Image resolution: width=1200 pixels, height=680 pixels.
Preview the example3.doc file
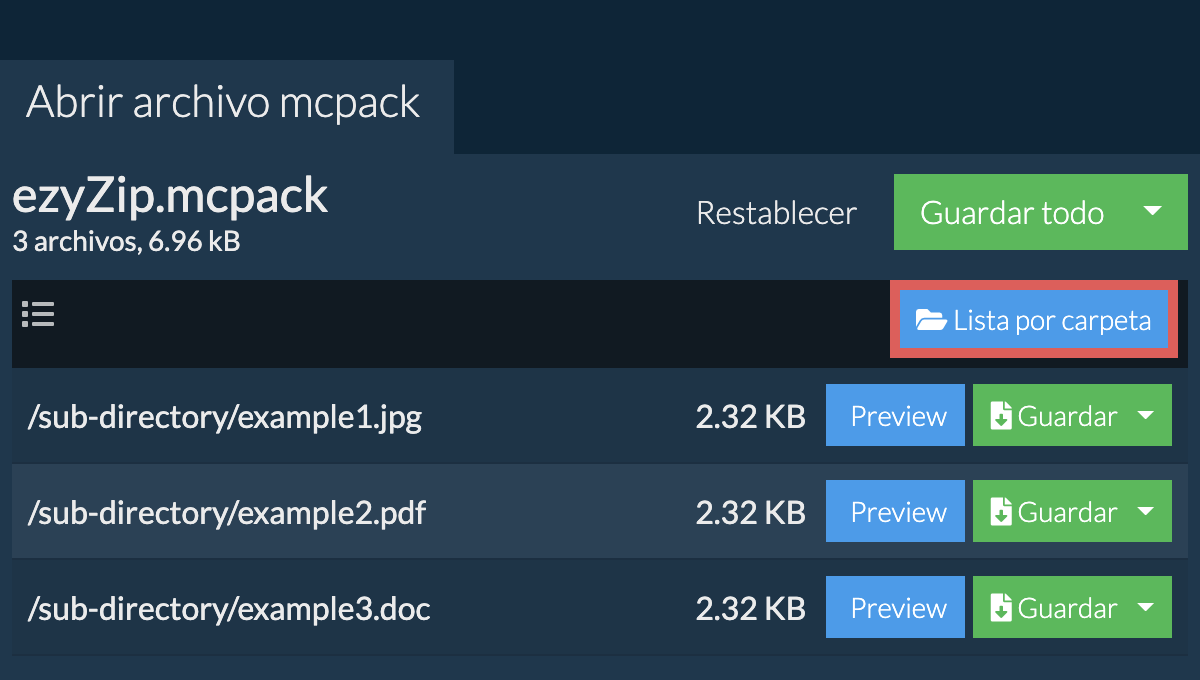pyautogui.click(x=897, y=608)
